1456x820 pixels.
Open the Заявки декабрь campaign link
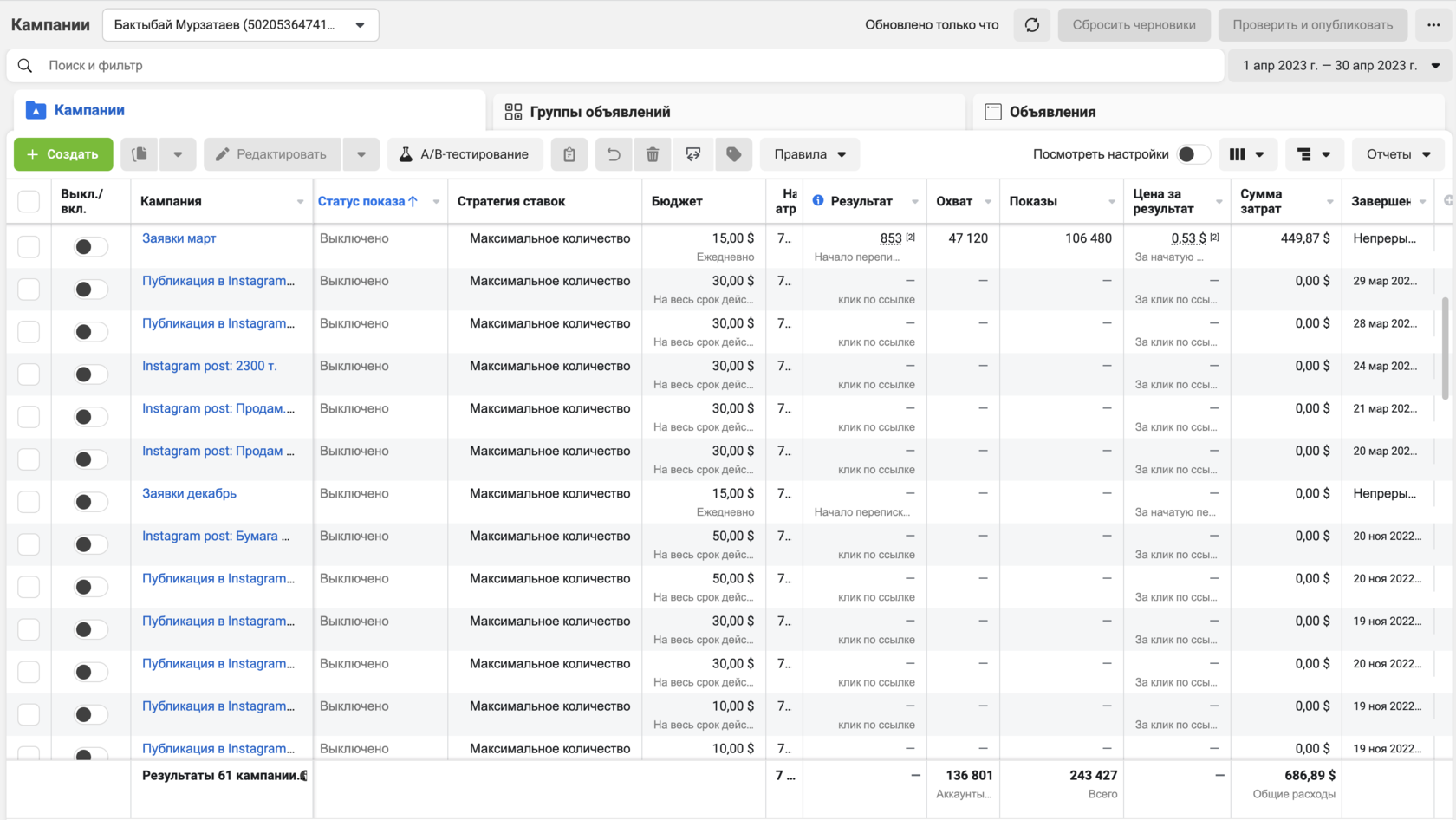click(189, 493)
